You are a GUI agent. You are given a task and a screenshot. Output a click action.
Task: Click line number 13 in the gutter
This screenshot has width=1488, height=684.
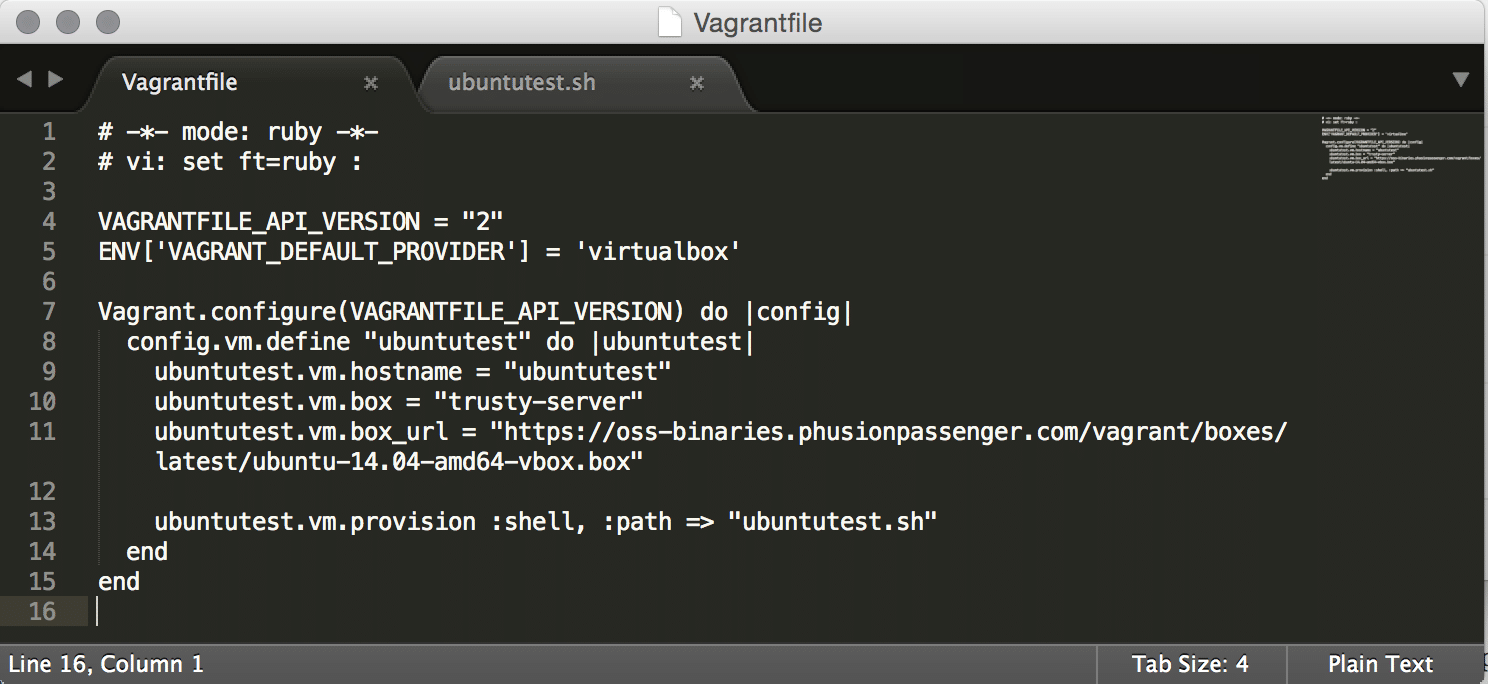pos(43,522)
